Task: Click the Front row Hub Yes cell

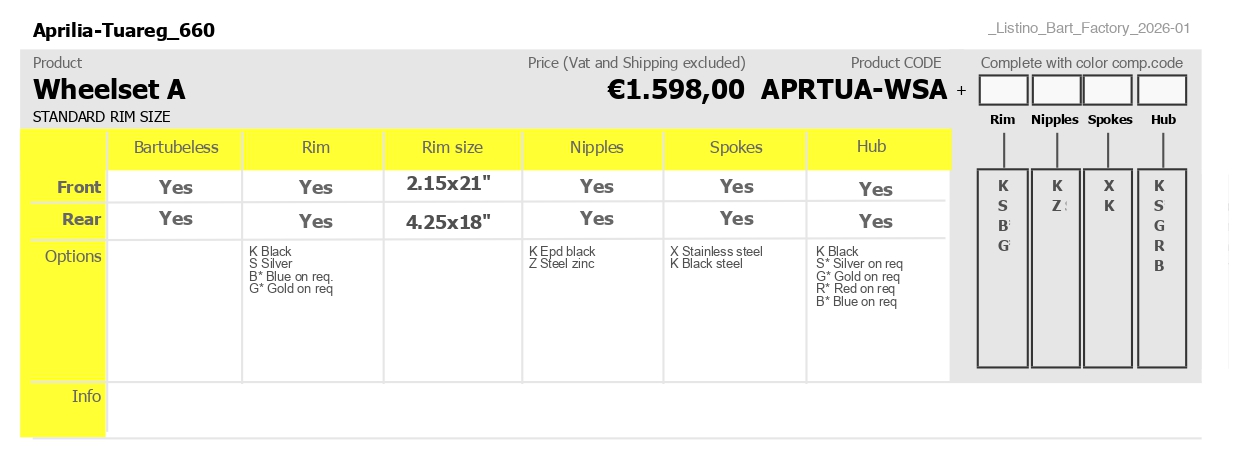Action: point(876,189)
